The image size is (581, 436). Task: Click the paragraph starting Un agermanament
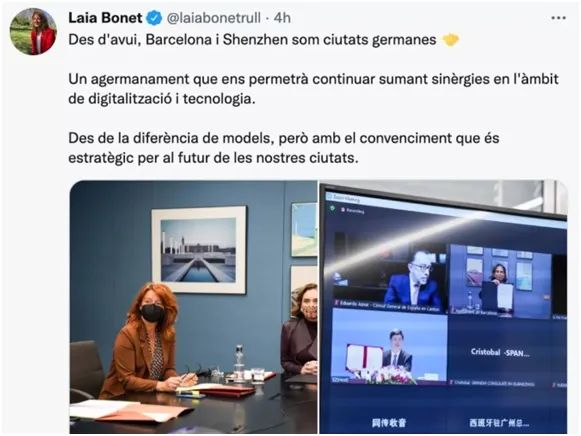tap(313, 89)
